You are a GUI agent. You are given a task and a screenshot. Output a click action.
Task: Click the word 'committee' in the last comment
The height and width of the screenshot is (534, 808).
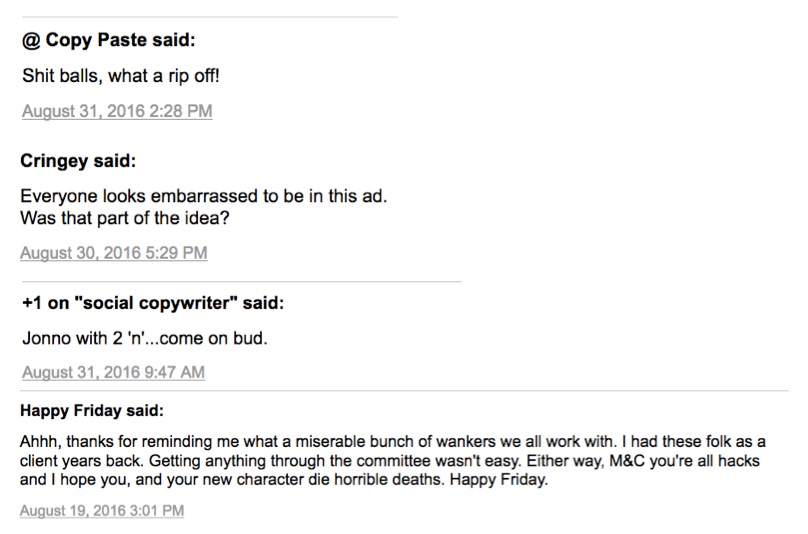[x=394, y=460]
